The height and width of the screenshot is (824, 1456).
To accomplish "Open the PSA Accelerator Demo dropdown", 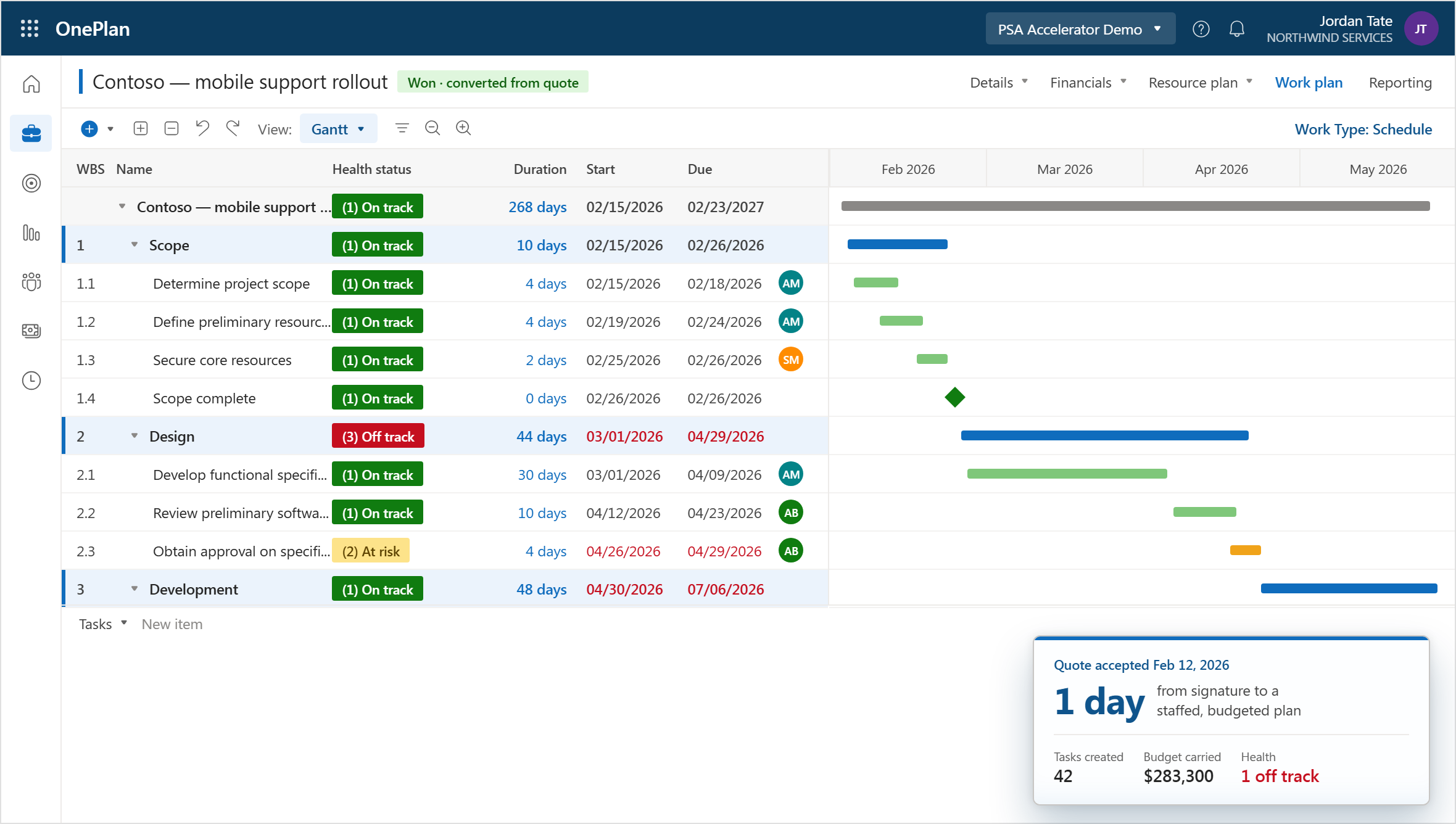I will 1080,29.
